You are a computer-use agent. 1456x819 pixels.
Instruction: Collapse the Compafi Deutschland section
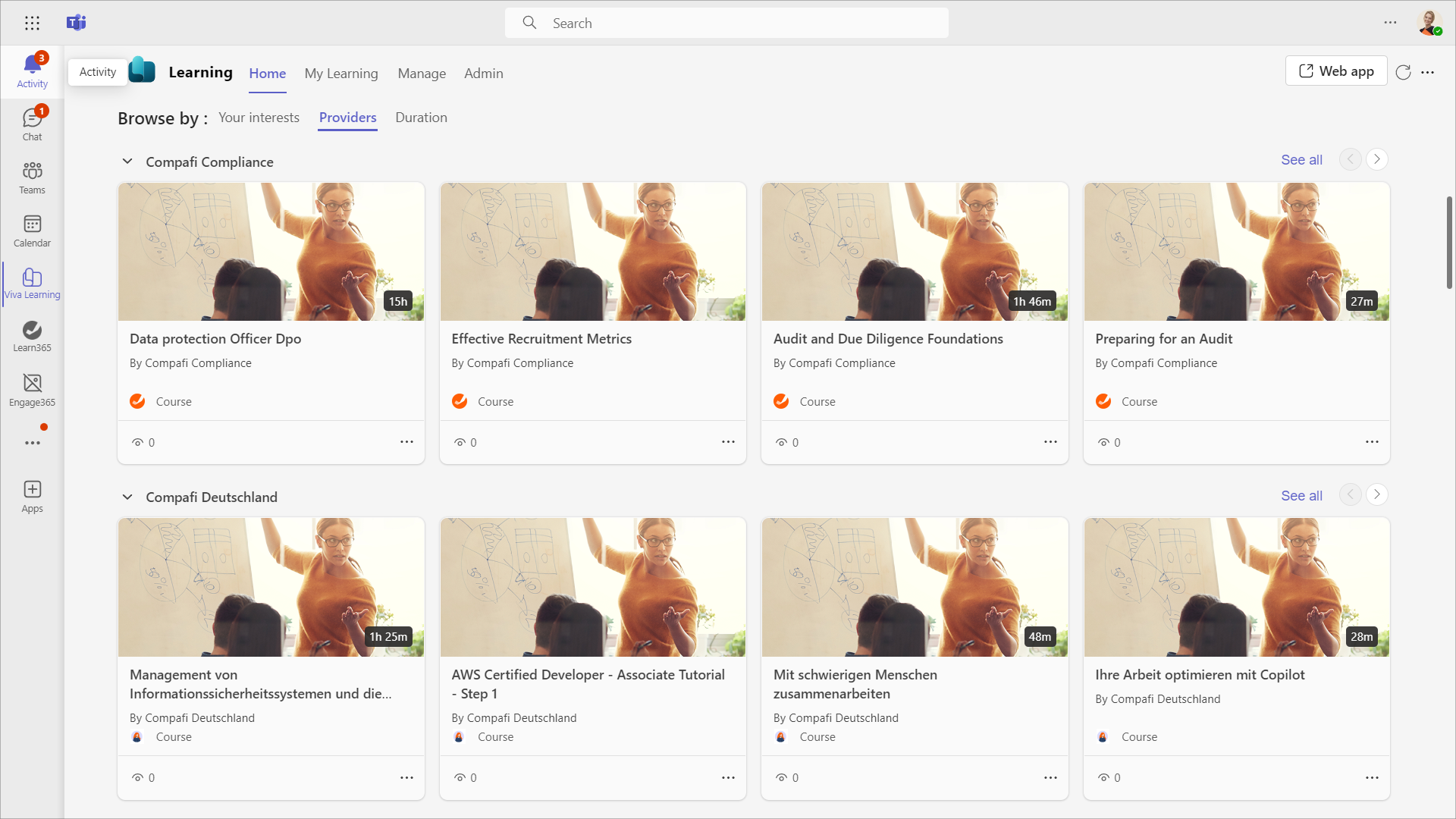[x=127, y=497]
